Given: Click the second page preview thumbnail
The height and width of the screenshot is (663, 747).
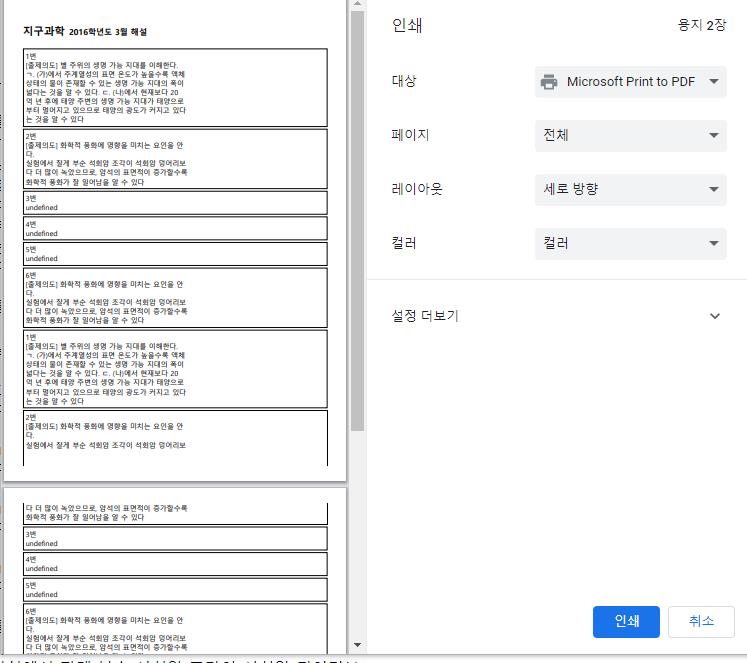Looking at the screenshot, I should (x=175, y=571).
